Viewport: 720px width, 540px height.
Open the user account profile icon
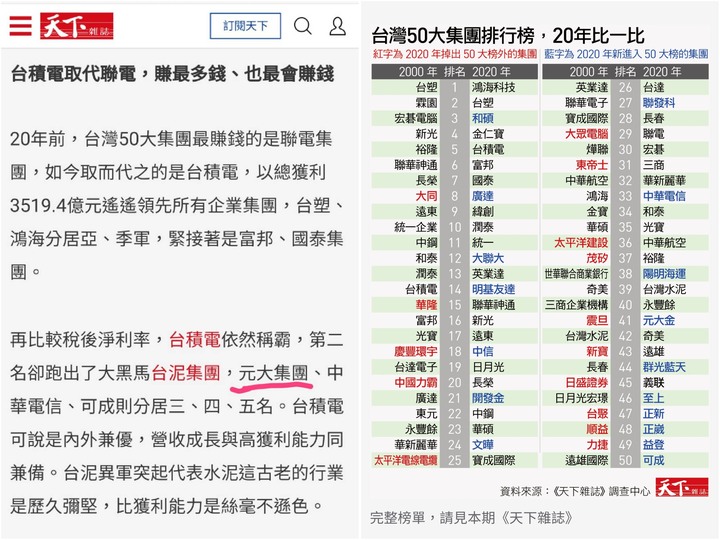(338, 26)
